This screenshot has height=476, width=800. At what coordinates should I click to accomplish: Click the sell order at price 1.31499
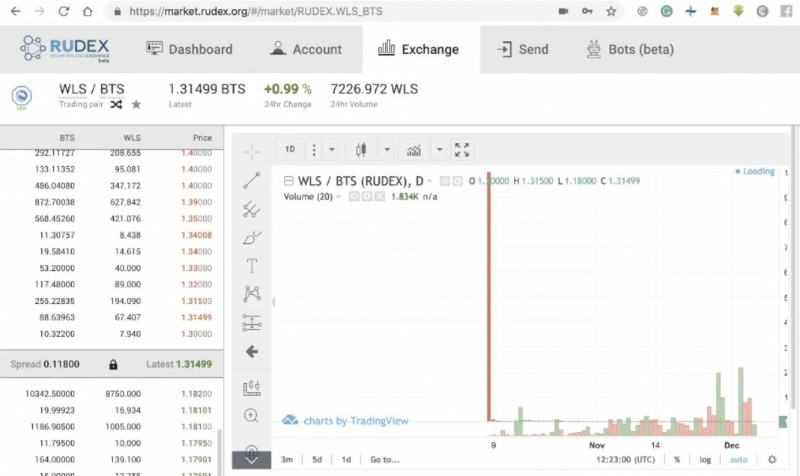coord(112,317)
